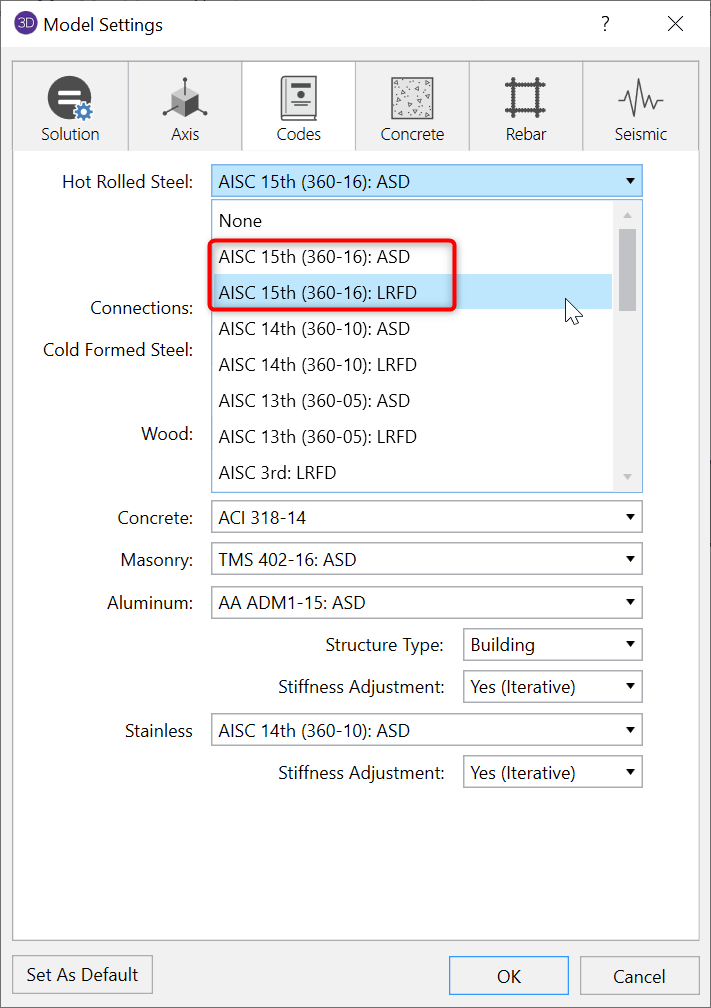Screen dimensions: 711x1008
Task: Open the Concrete code dropdown
Action: pyautogui.click(x=630, y=517)
